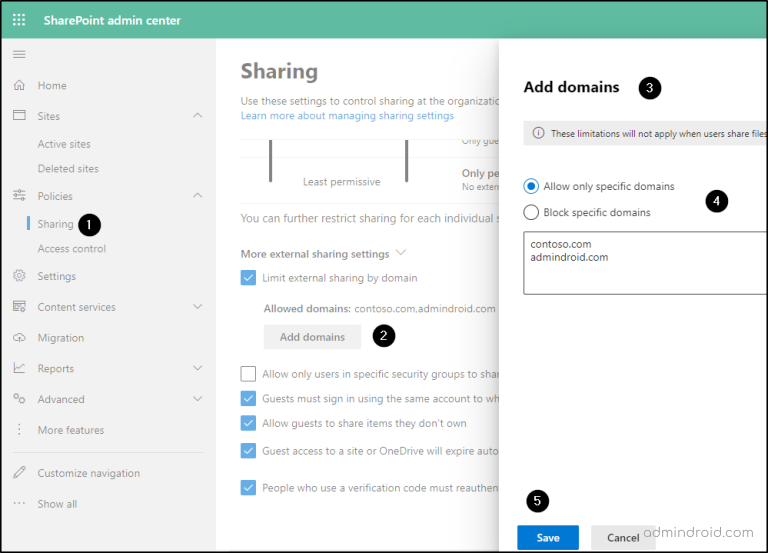Viewport: 768px width, 553px height.
Task: Click the Home house icon
Action: point(19,85)
